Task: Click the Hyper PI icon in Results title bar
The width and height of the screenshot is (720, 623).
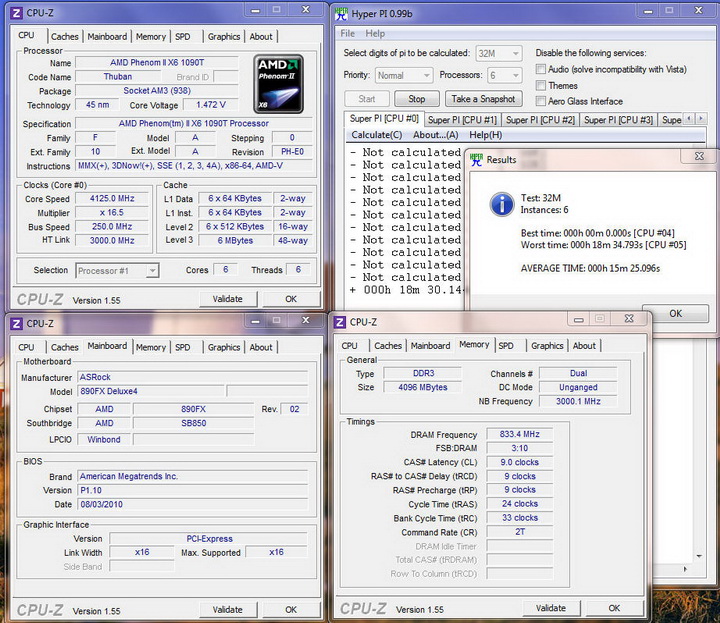Action: (x=476, y=160)
